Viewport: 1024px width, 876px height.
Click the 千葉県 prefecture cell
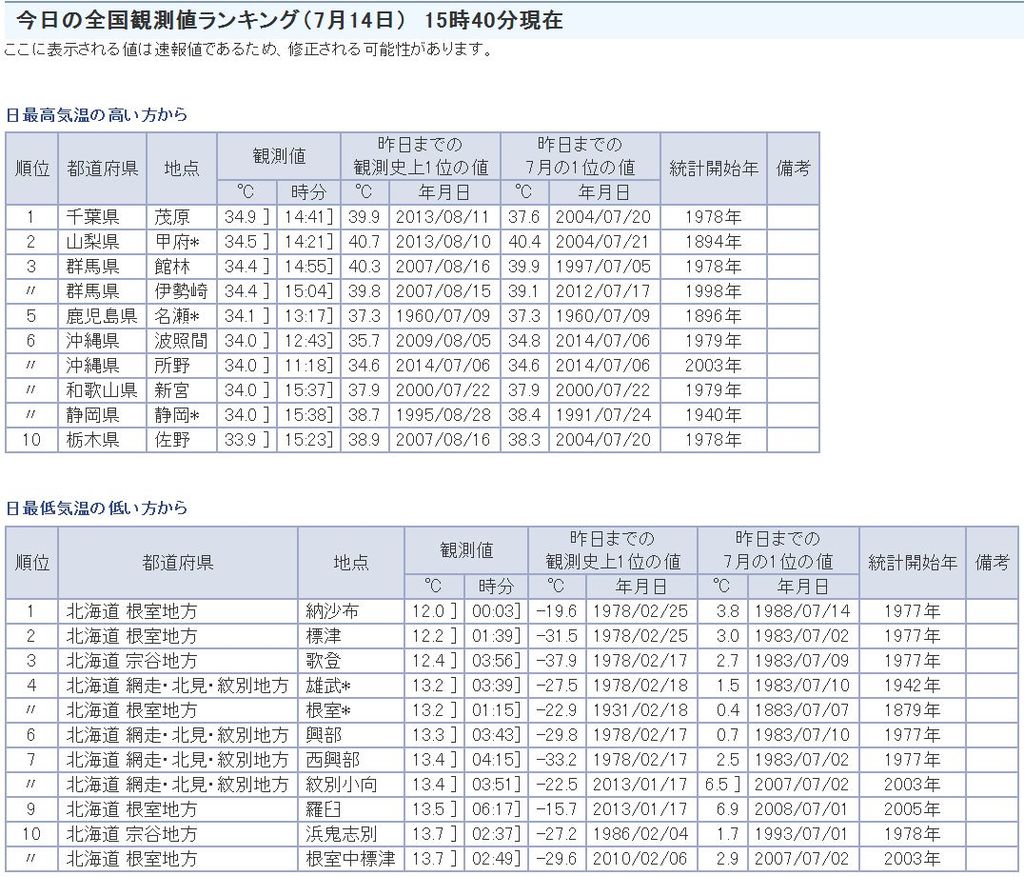[x=93, y=217]
